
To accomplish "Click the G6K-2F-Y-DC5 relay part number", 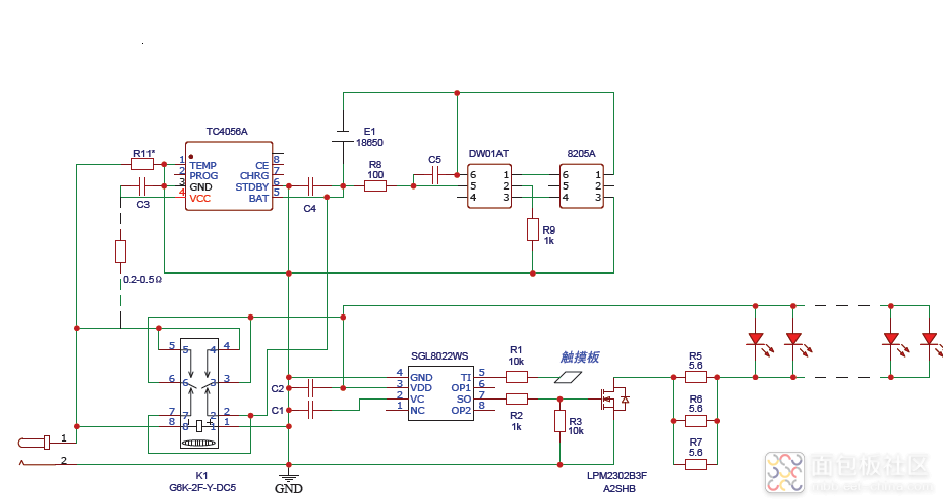I will 202,487.
